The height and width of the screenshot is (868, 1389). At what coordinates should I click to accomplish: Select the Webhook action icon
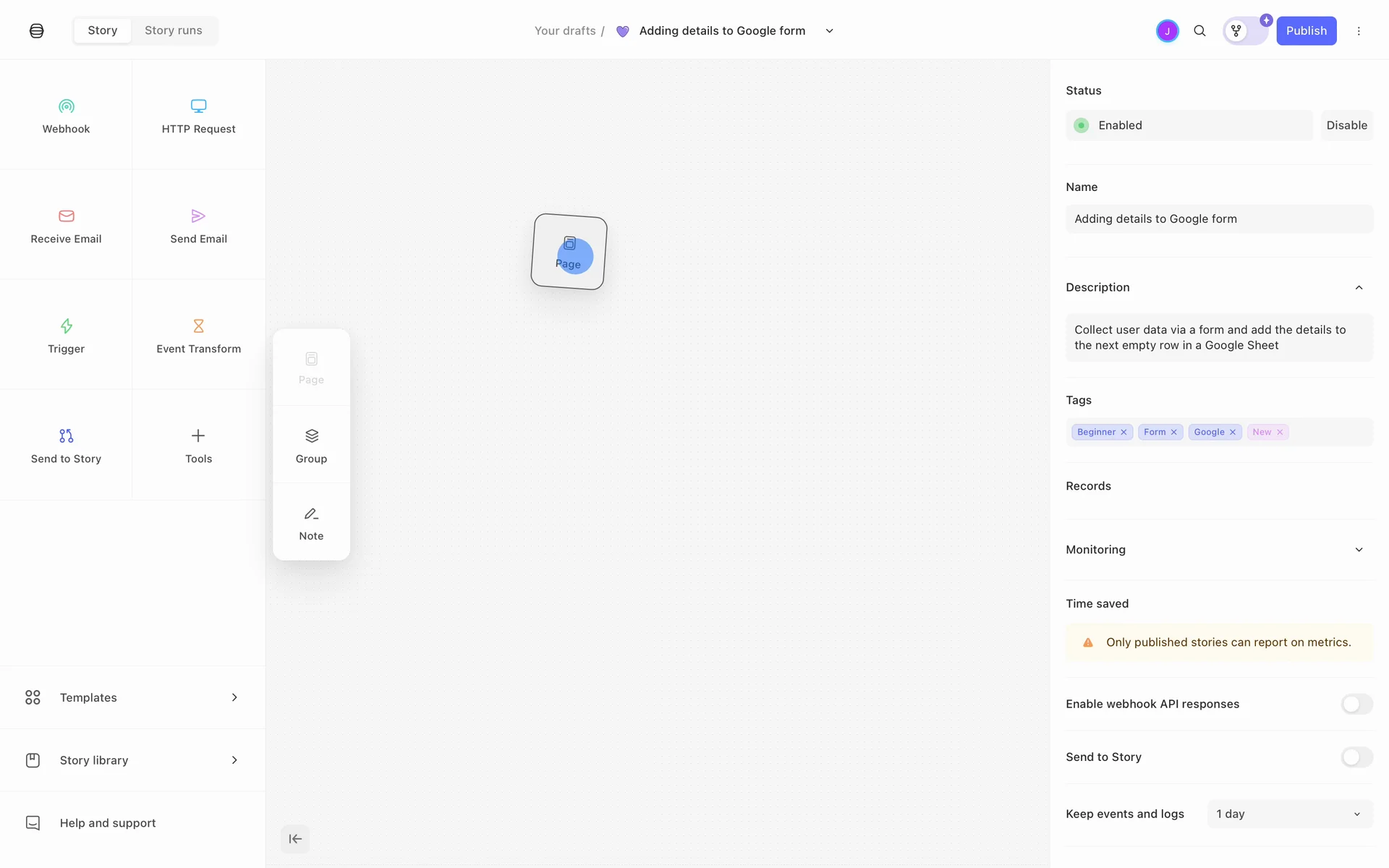[66, 107]
